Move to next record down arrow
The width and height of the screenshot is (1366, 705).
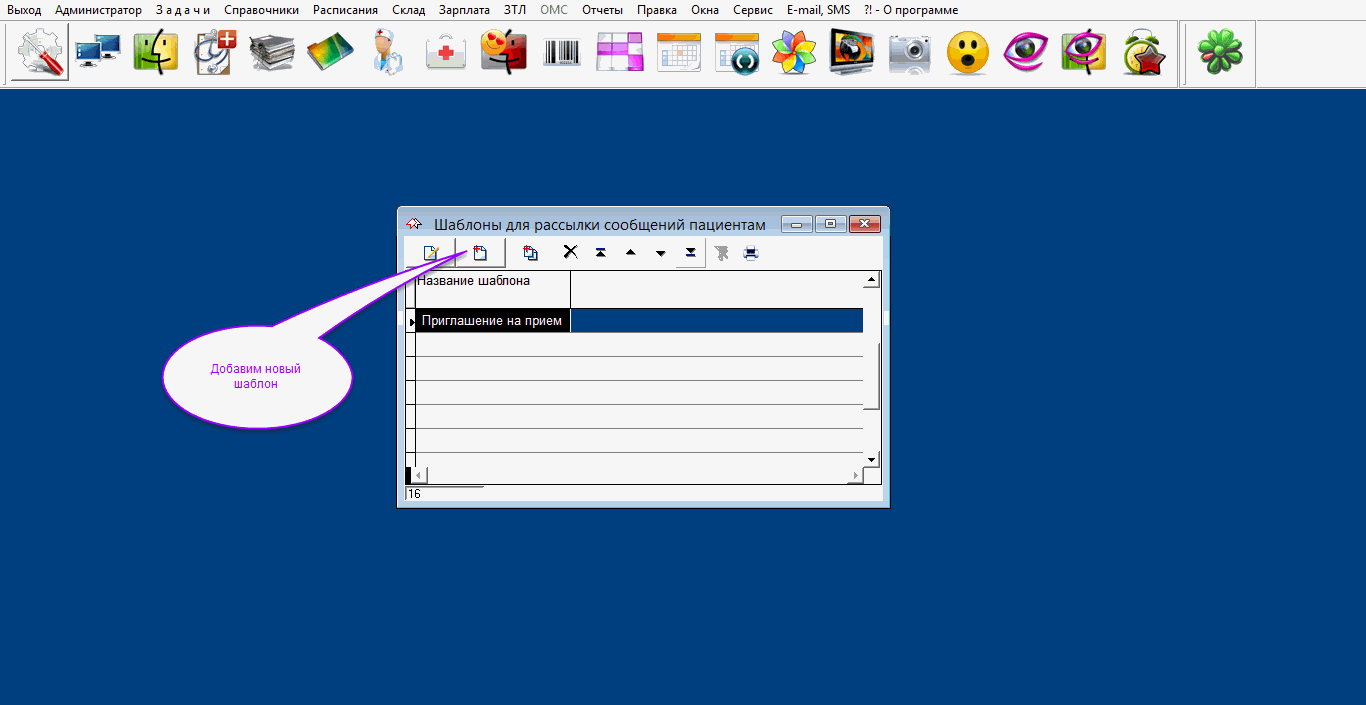[x=660, y=253]
